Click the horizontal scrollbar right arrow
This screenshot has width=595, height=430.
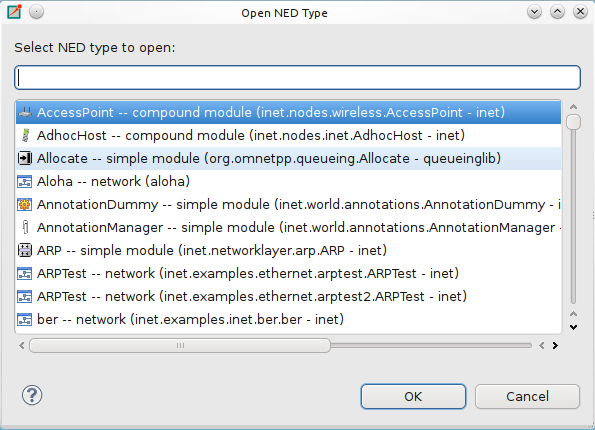click(x=555, y=345)
